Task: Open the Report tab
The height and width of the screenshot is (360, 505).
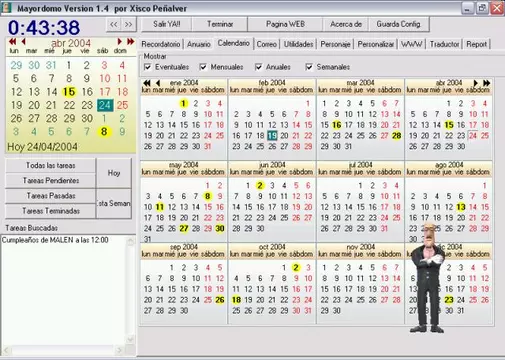Action: pyautogui.click(x=476, y=44)
